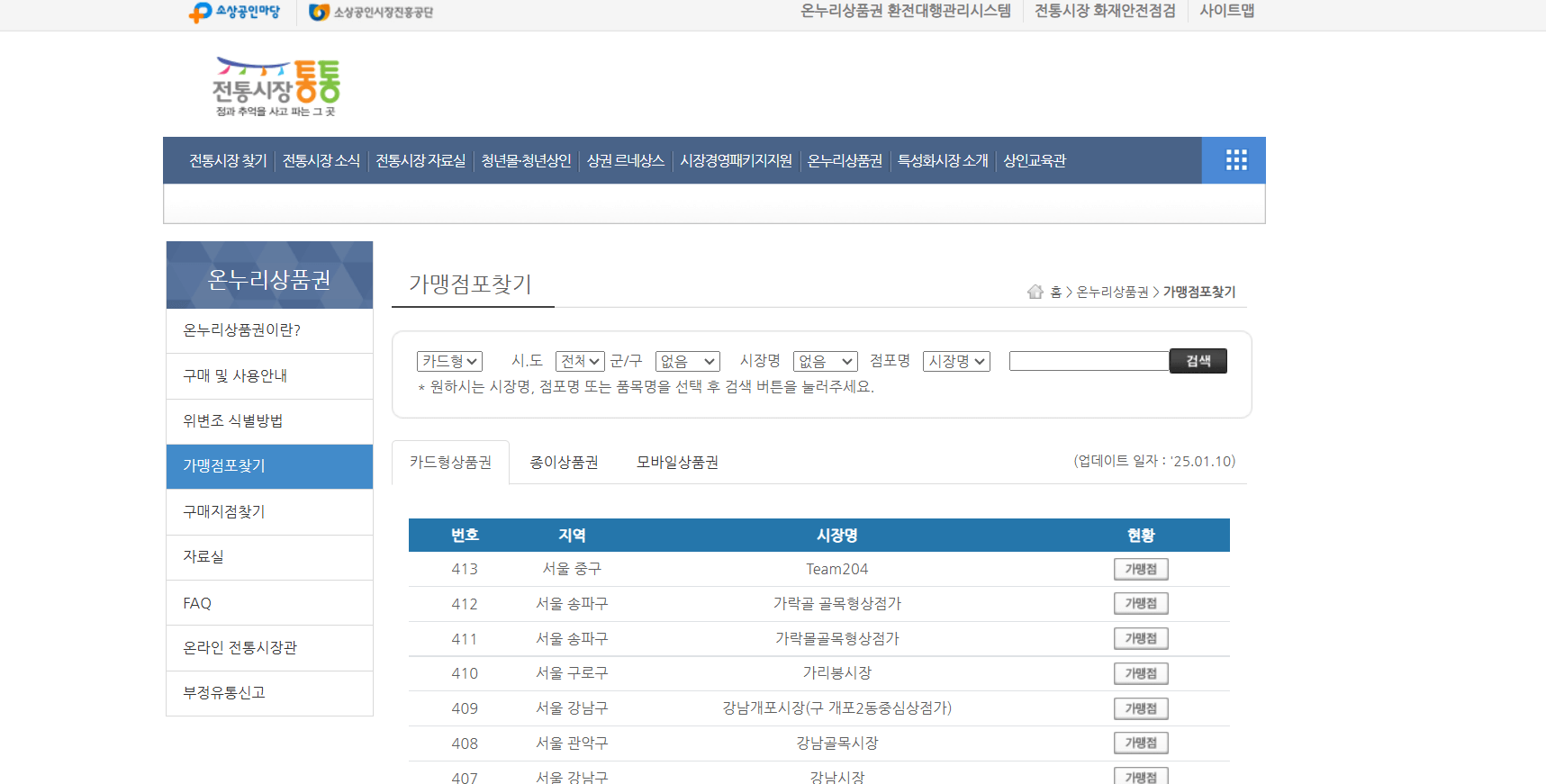Expand the 시.도 전체 dropdown

click(x=580, y=361)
